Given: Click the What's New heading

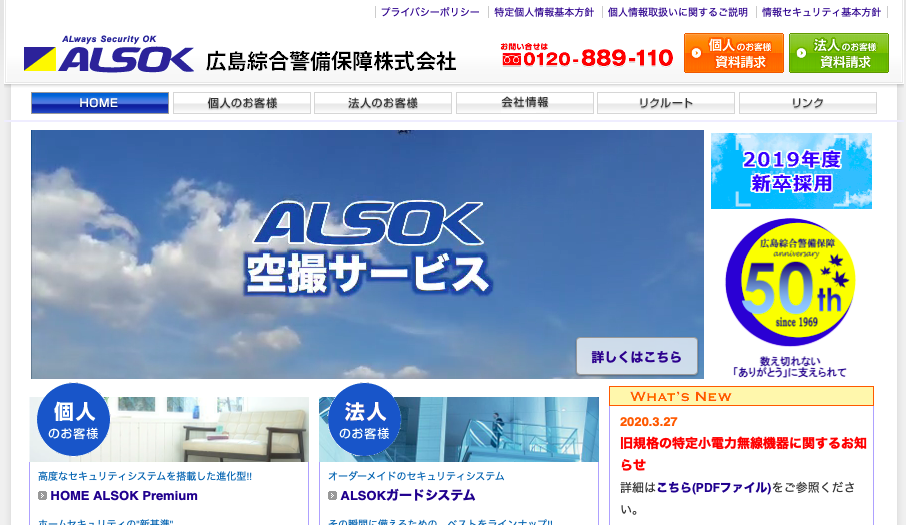Looking at the screenshot, I should click(681, 397).
